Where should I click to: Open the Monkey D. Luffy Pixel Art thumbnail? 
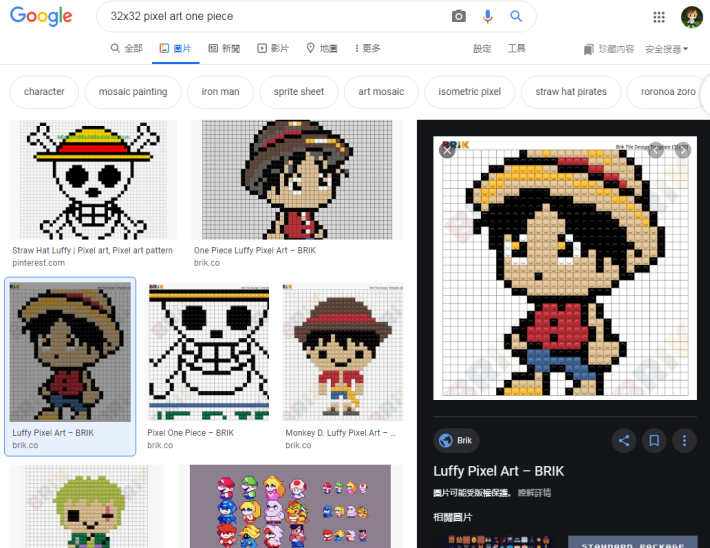click(x=343, y=352)
